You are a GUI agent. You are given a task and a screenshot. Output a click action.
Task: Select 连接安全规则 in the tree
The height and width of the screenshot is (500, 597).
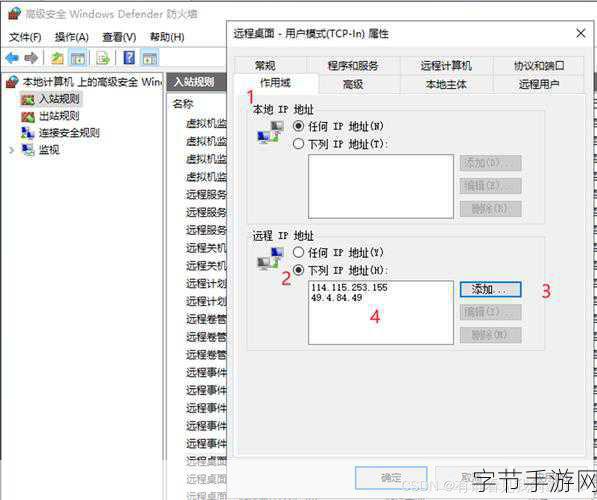[69, 133]
